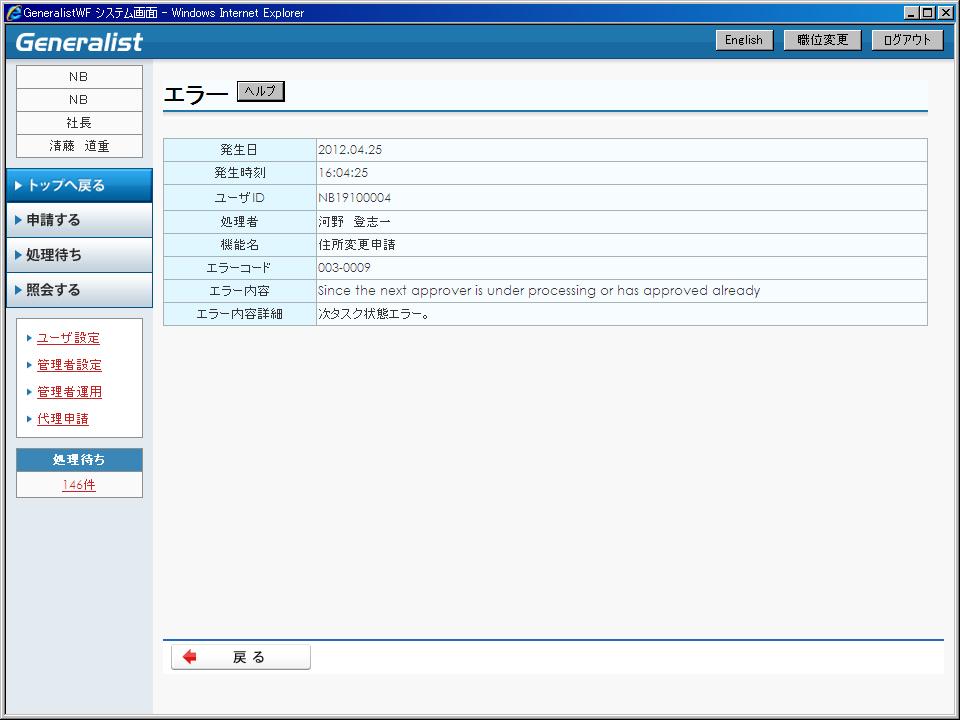
Task: Click the error content message text
Action: point(539,291)
